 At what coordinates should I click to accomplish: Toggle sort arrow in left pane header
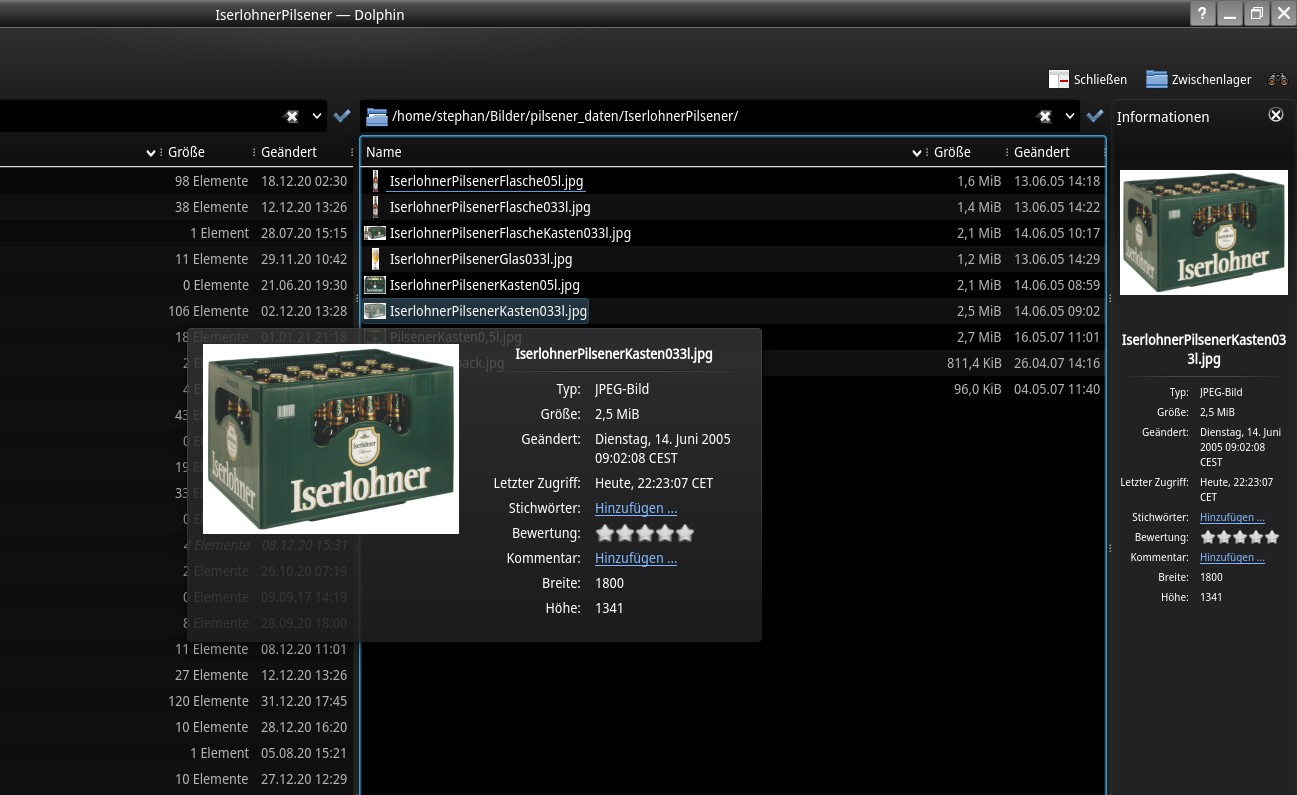pyautogui.click(x=151, y=153)
